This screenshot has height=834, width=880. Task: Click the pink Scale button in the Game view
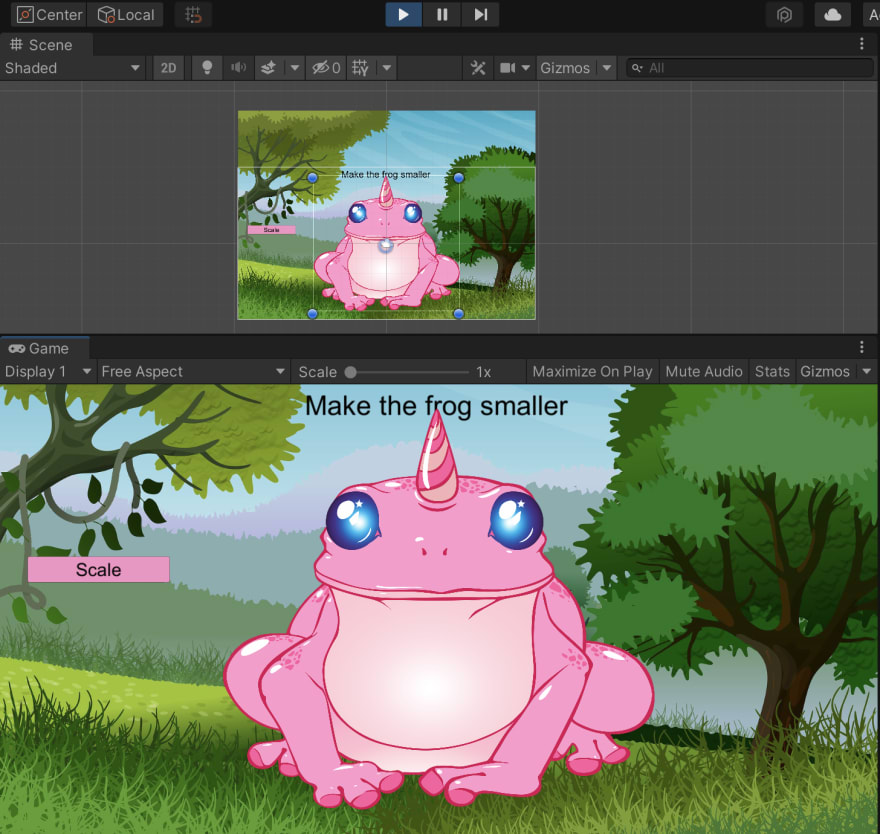click(99, 570)
